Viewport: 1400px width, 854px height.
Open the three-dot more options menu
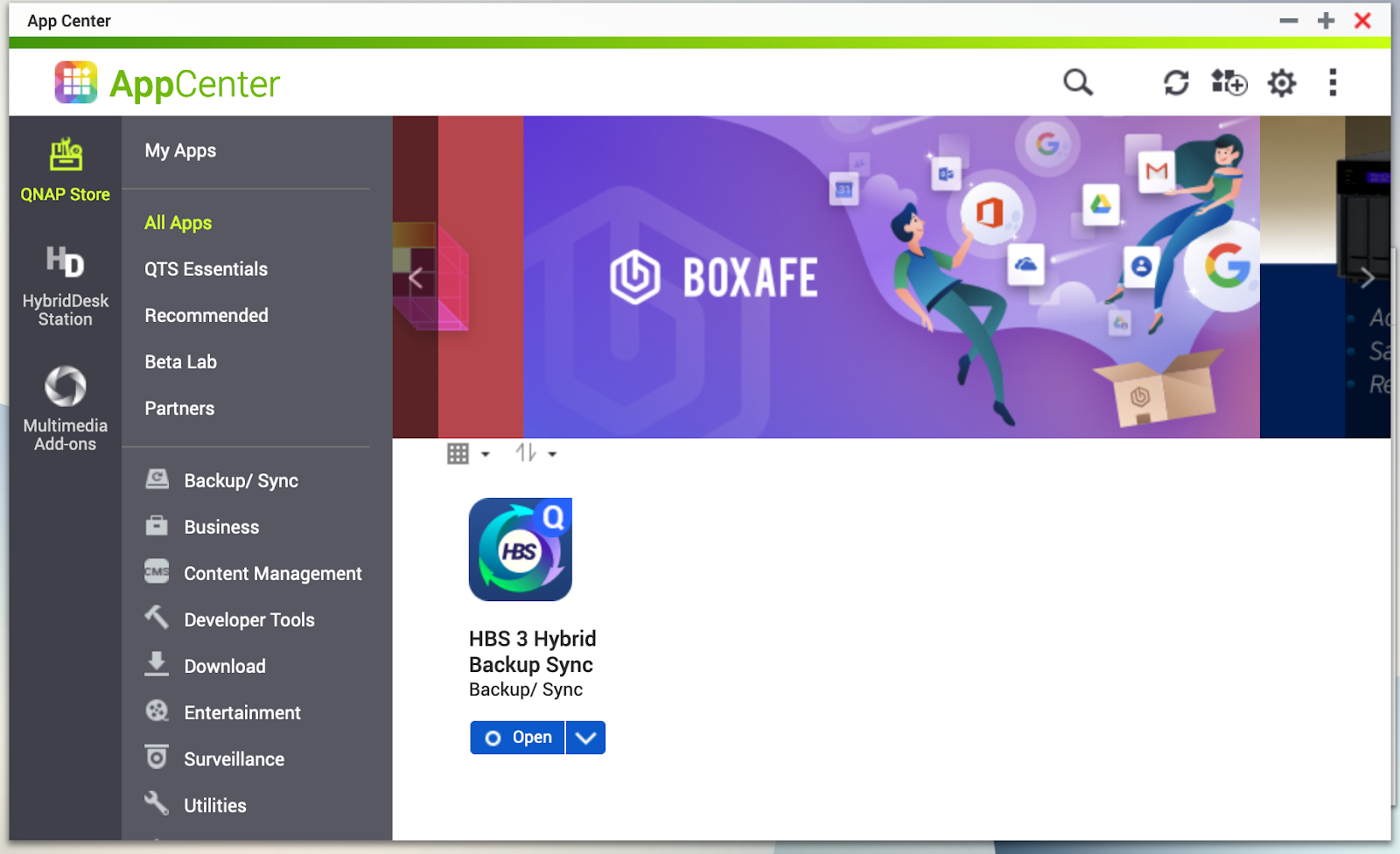coord(1333,82)
